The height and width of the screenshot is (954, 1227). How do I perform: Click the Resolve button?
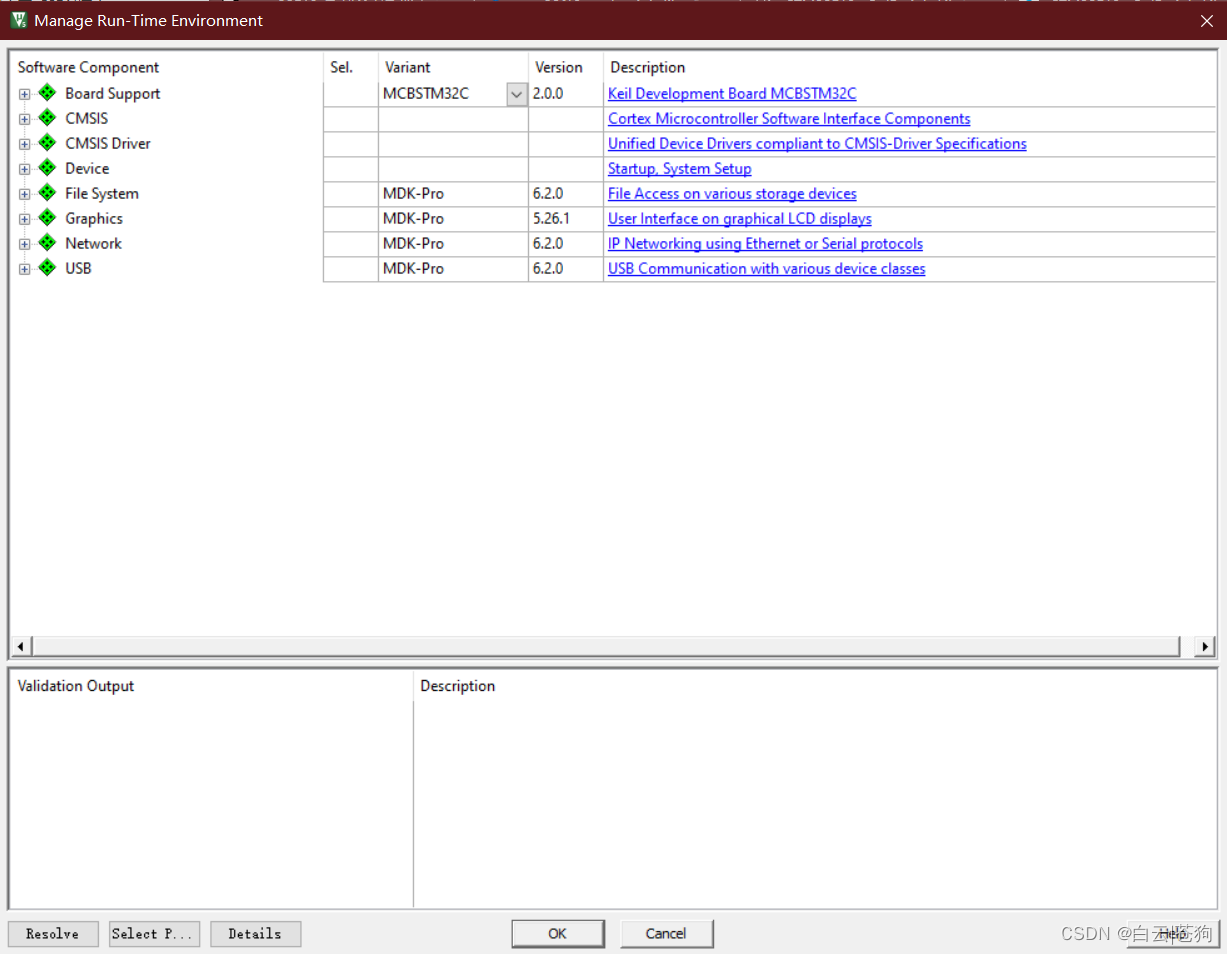(x=53, y=934)
